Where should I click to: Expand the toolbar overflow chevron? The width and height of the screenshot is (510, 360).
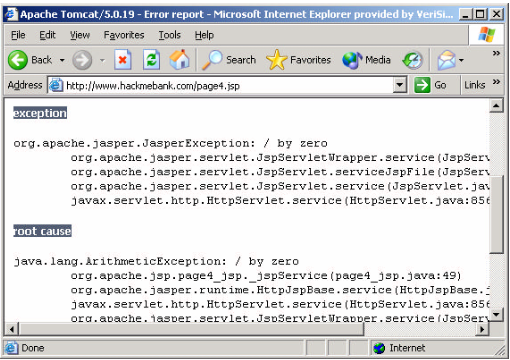496,53
